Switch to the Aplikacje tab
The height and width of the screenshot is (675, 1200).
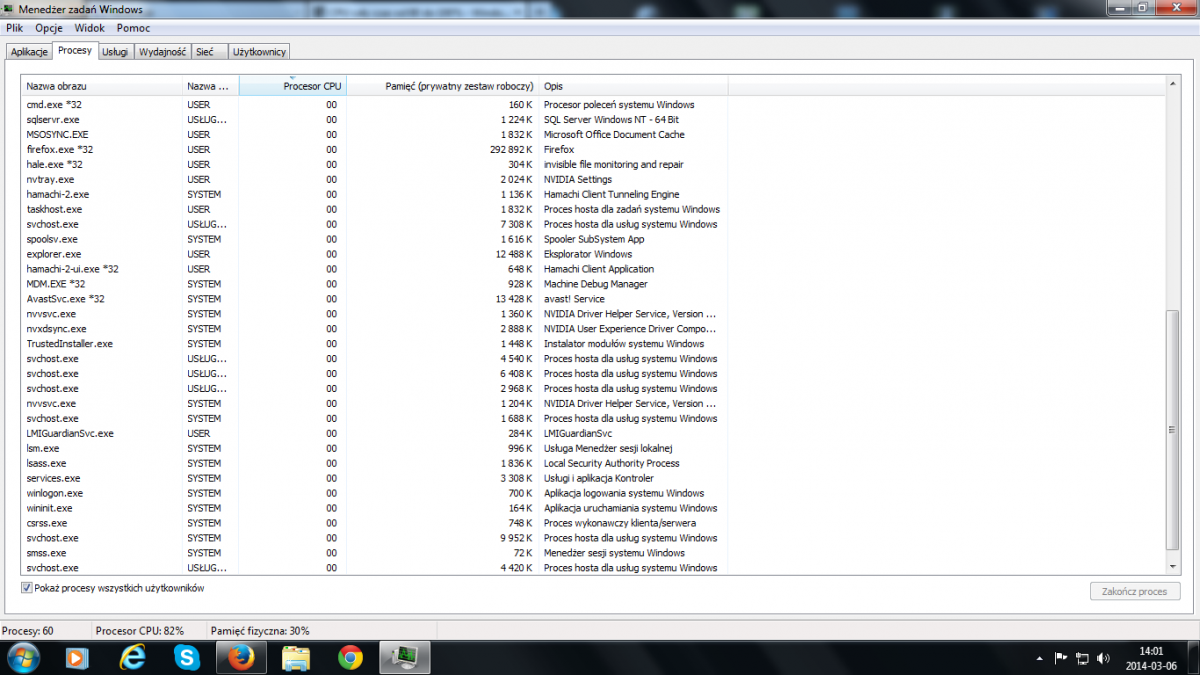click(x=29, y=51)
